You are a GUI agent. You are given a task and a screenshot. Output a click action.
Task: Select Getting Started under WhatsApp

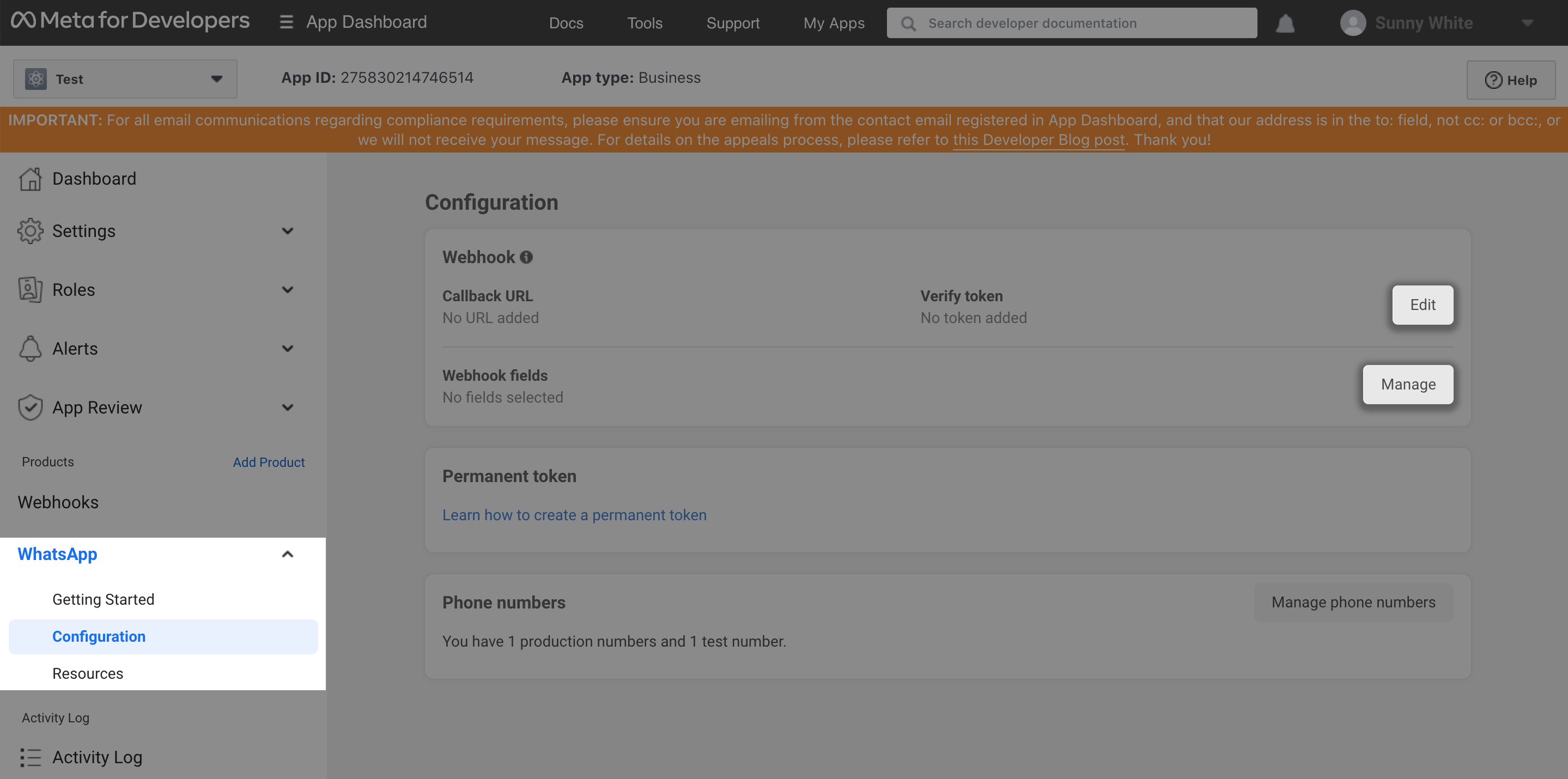[103, 599]
